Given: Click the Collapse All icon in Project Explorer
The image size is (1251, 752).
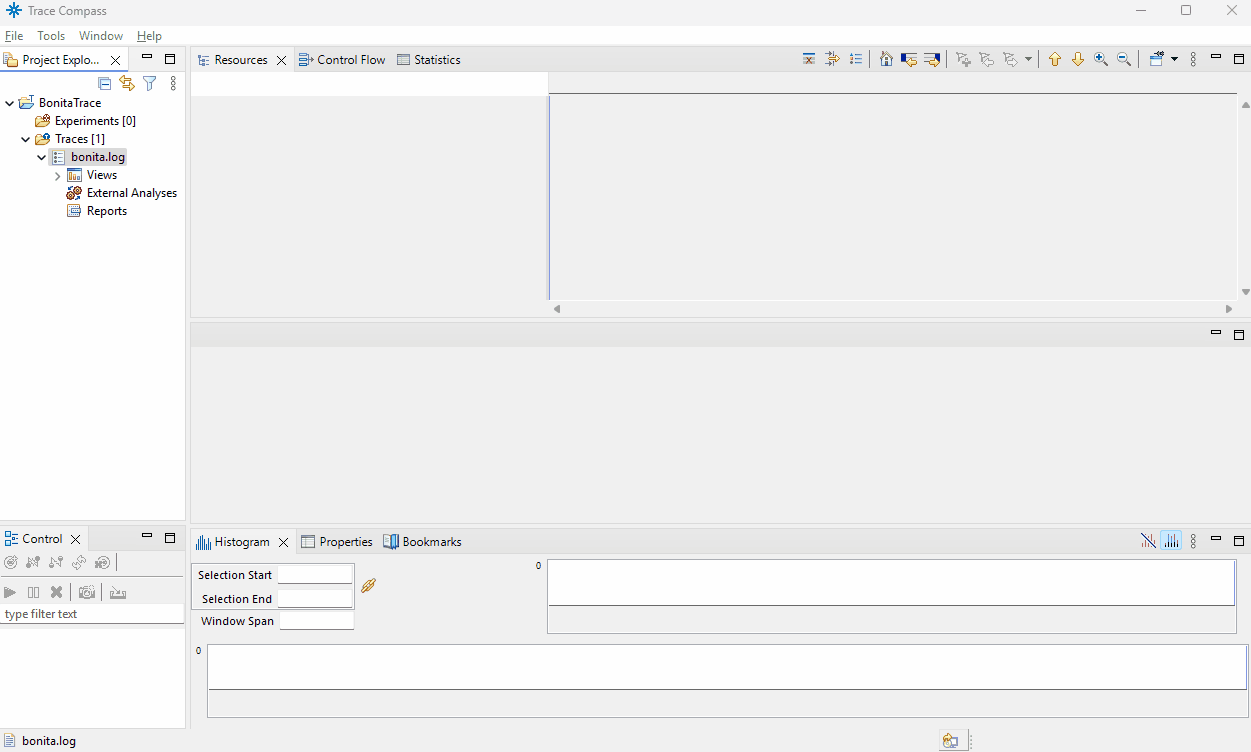Looking at the screenshot, I should (104, 84).
